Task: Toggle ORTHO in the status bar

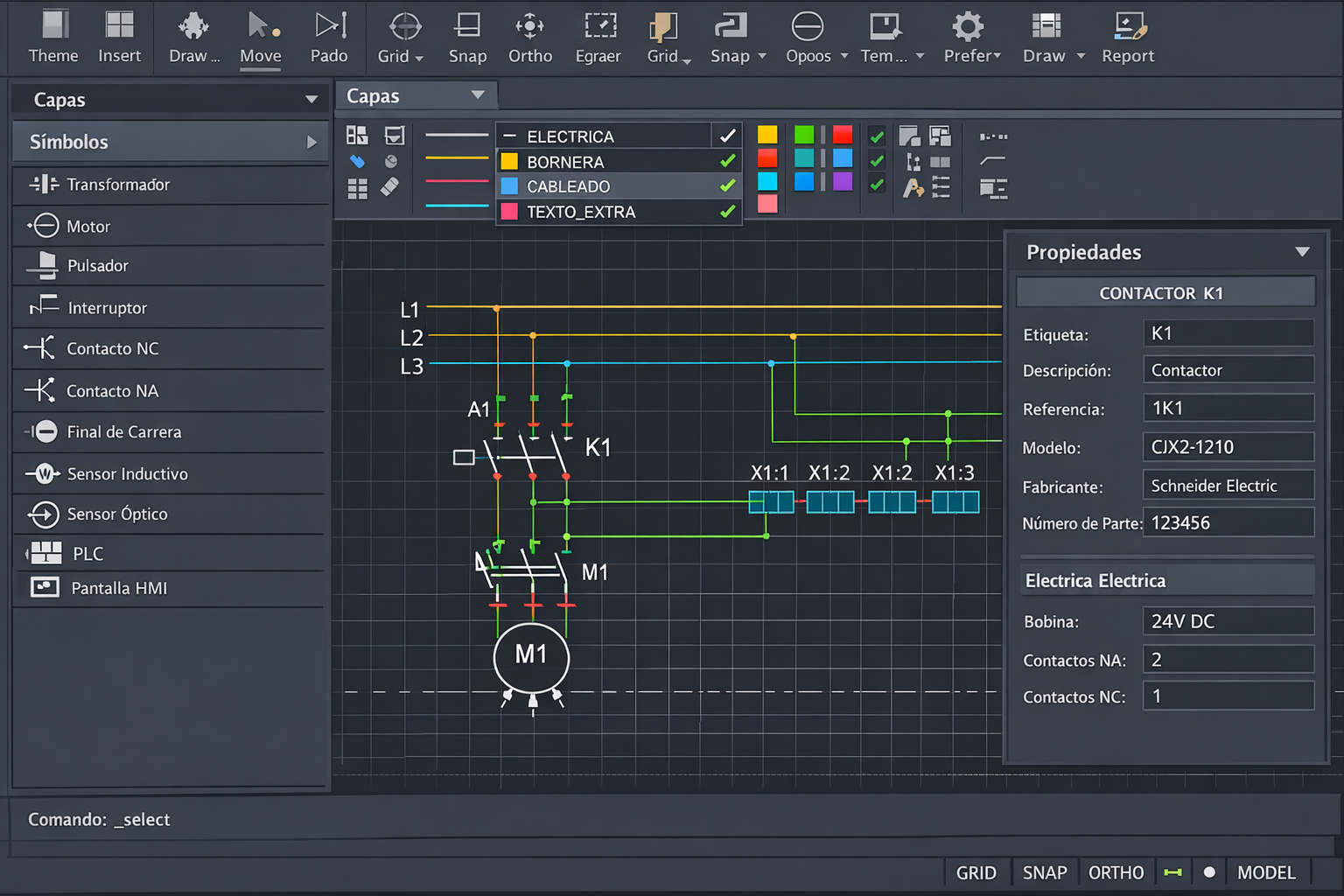Action: [x=1116, y=872]
